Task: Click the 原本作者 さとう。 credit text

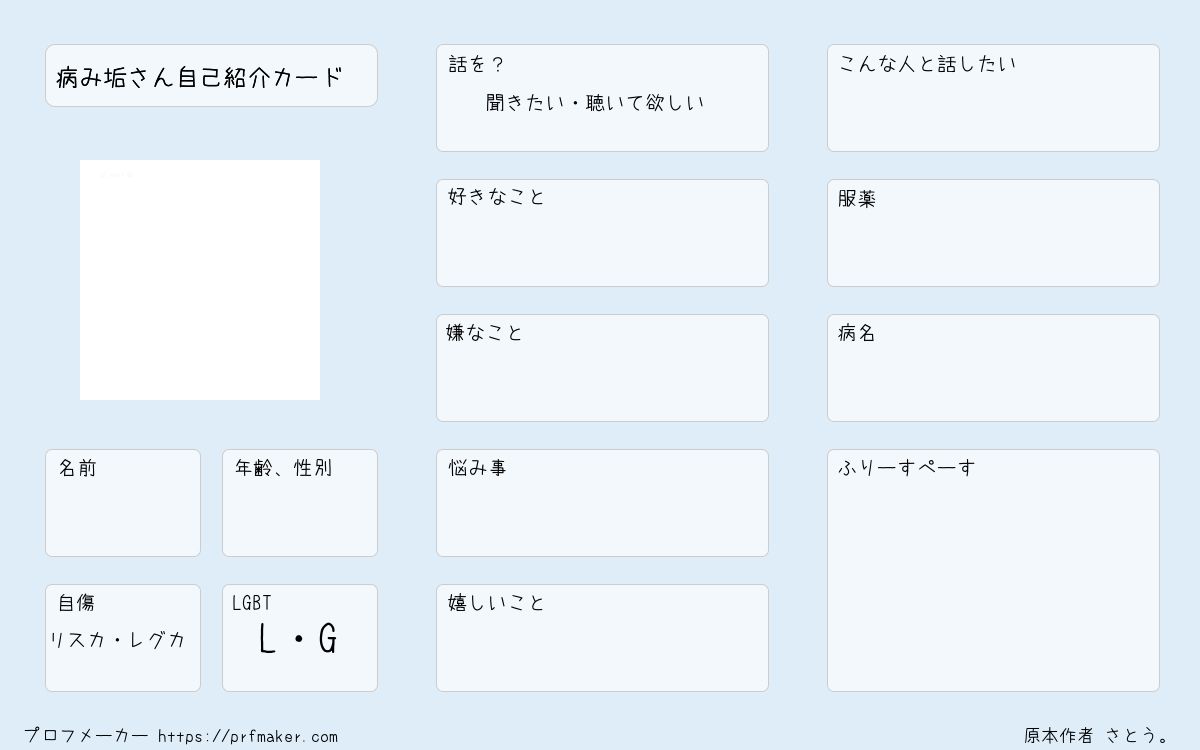Action: coord(1097,736)
